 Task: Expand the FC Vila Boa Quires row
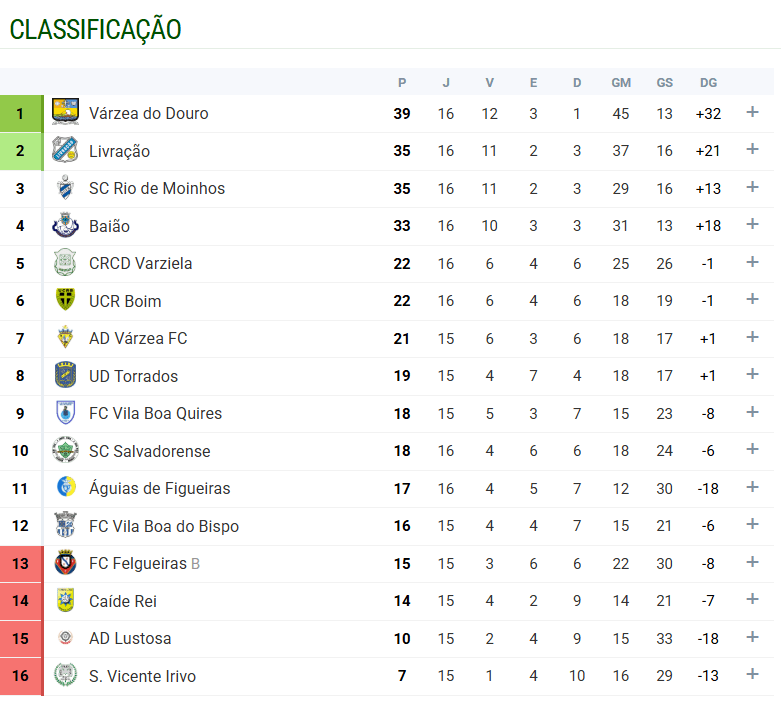(753, 412)
